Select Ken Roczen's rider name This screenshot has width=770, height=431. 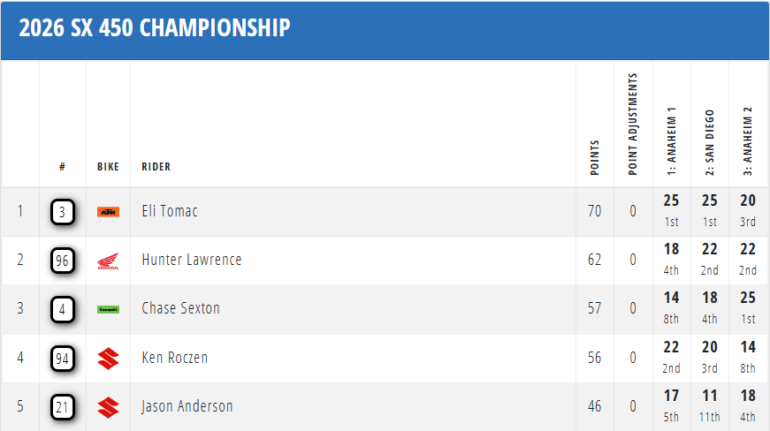[x=175, y=358]
